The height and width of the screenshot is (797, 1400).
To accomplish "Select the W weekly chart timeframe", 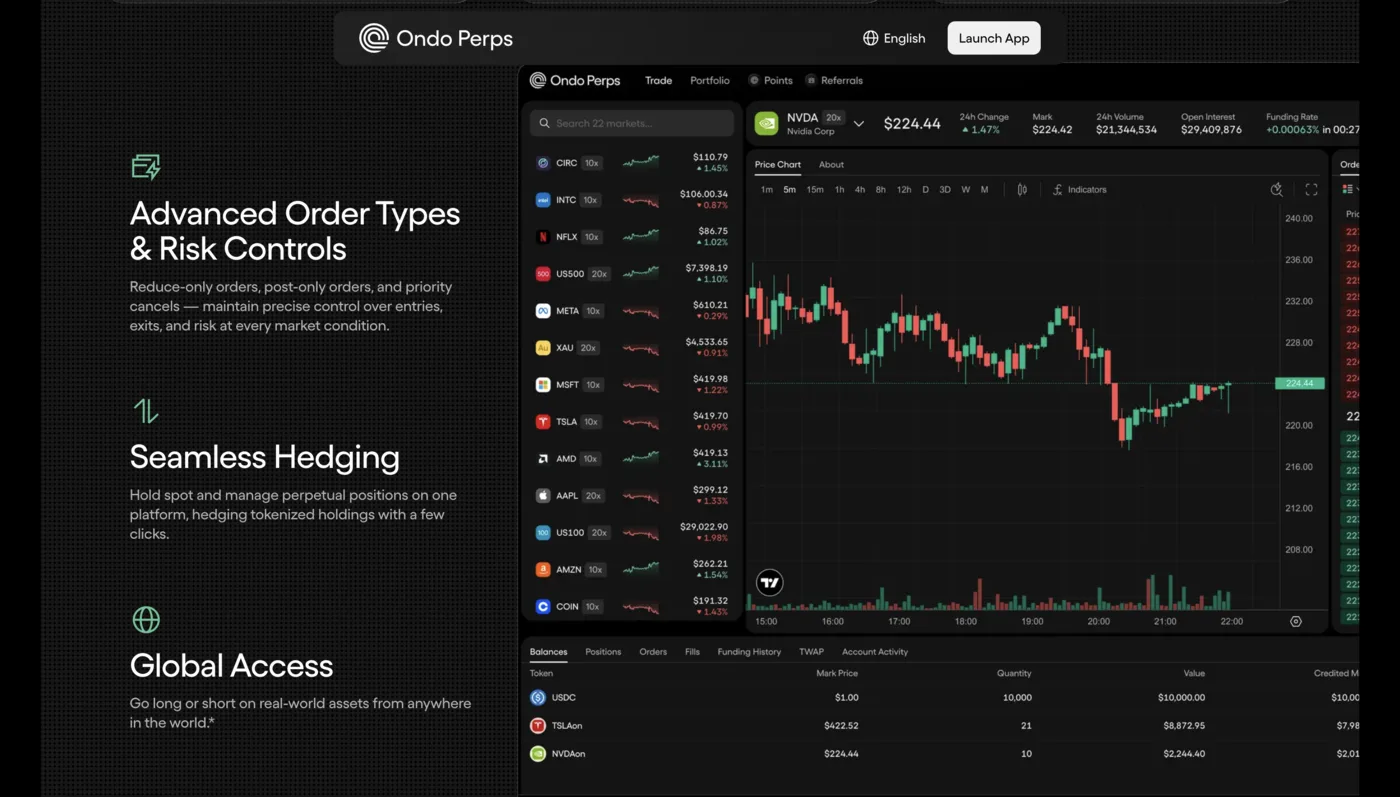I will click(x=966, y=190).
